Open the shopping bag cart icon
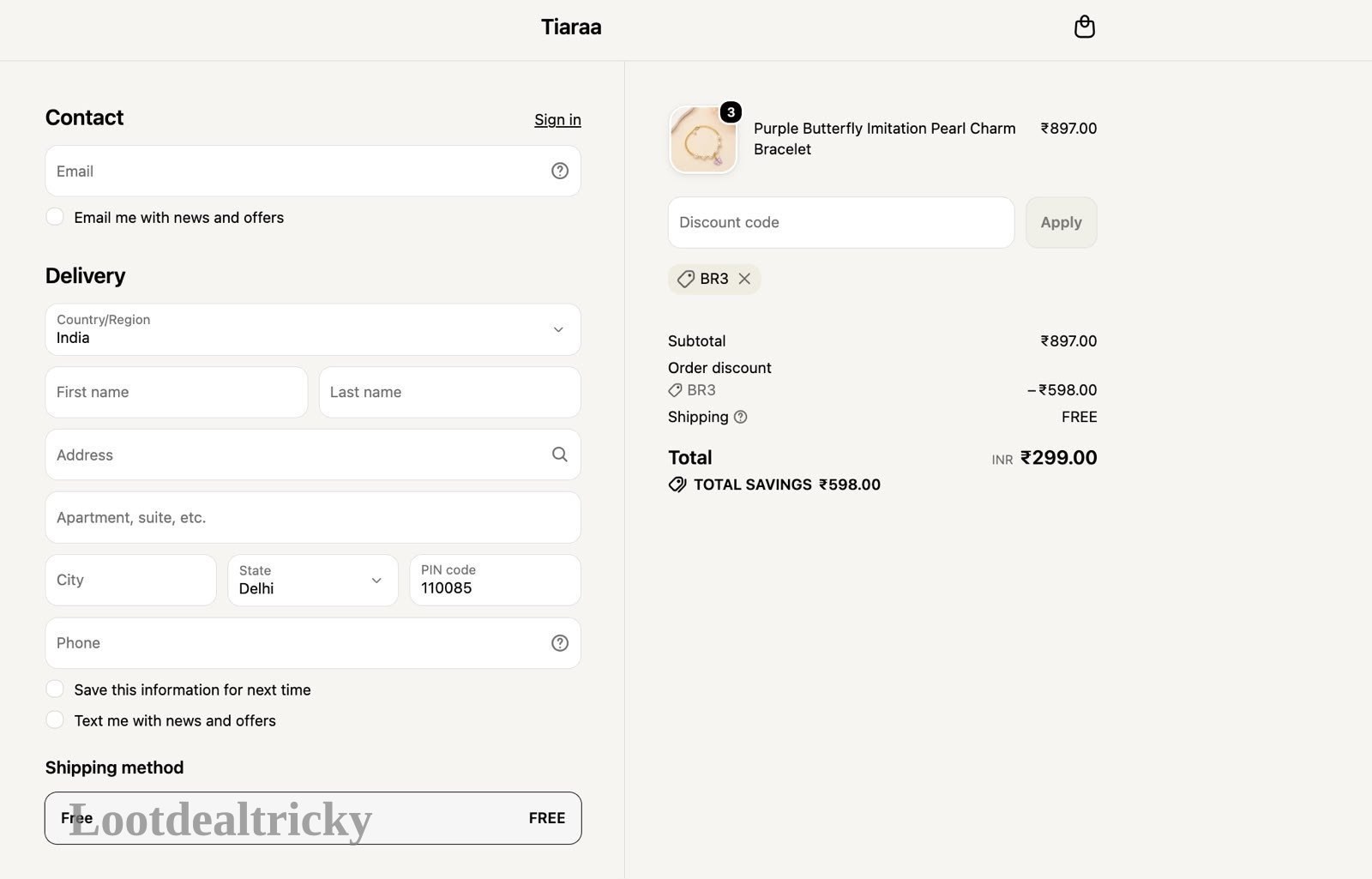The width and height of the screenshot is (1372, 879). pos(1084,27)
